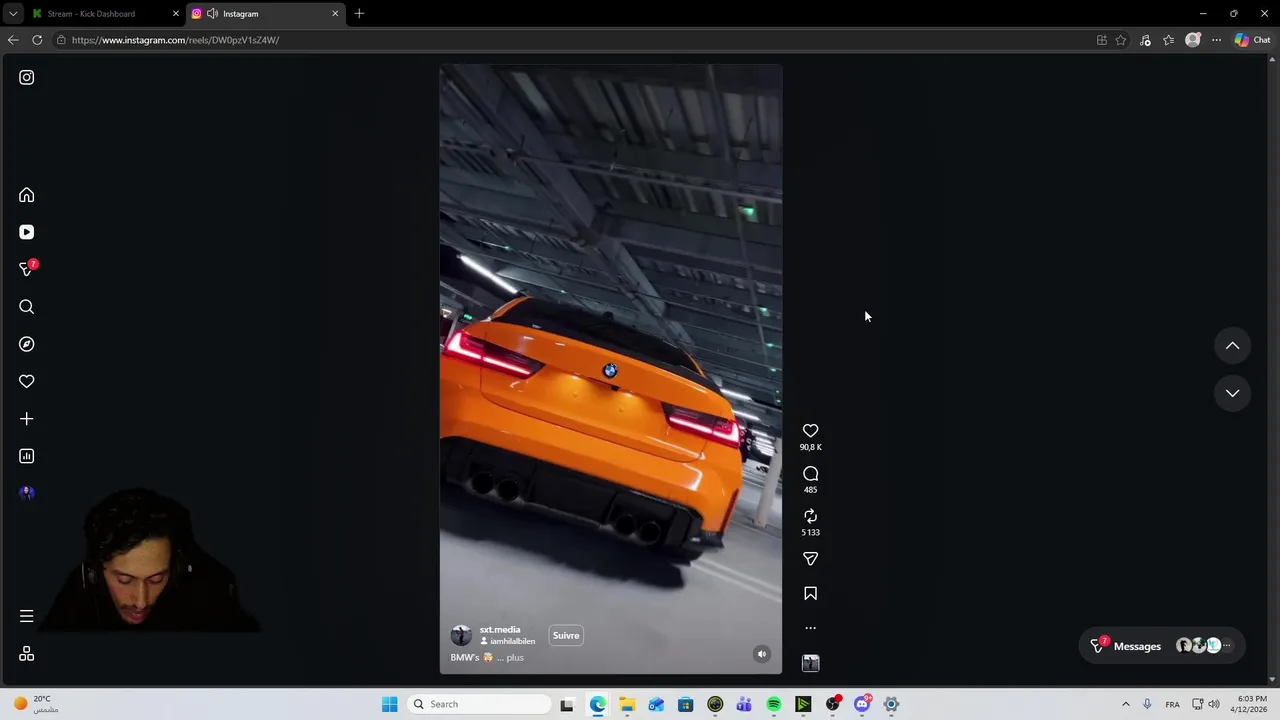1280x720 pixels.
Task: Mute the Instagram tab audio icon
Action: [x=212, y=14]
